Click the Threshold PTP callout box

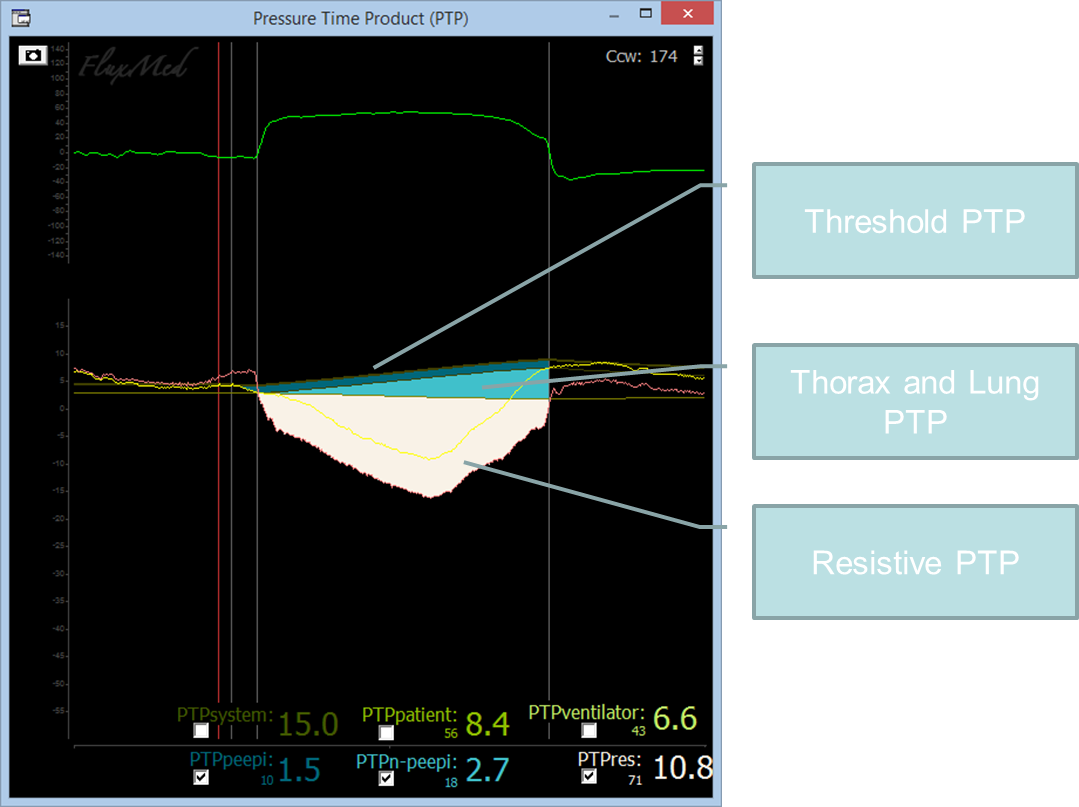914,221
